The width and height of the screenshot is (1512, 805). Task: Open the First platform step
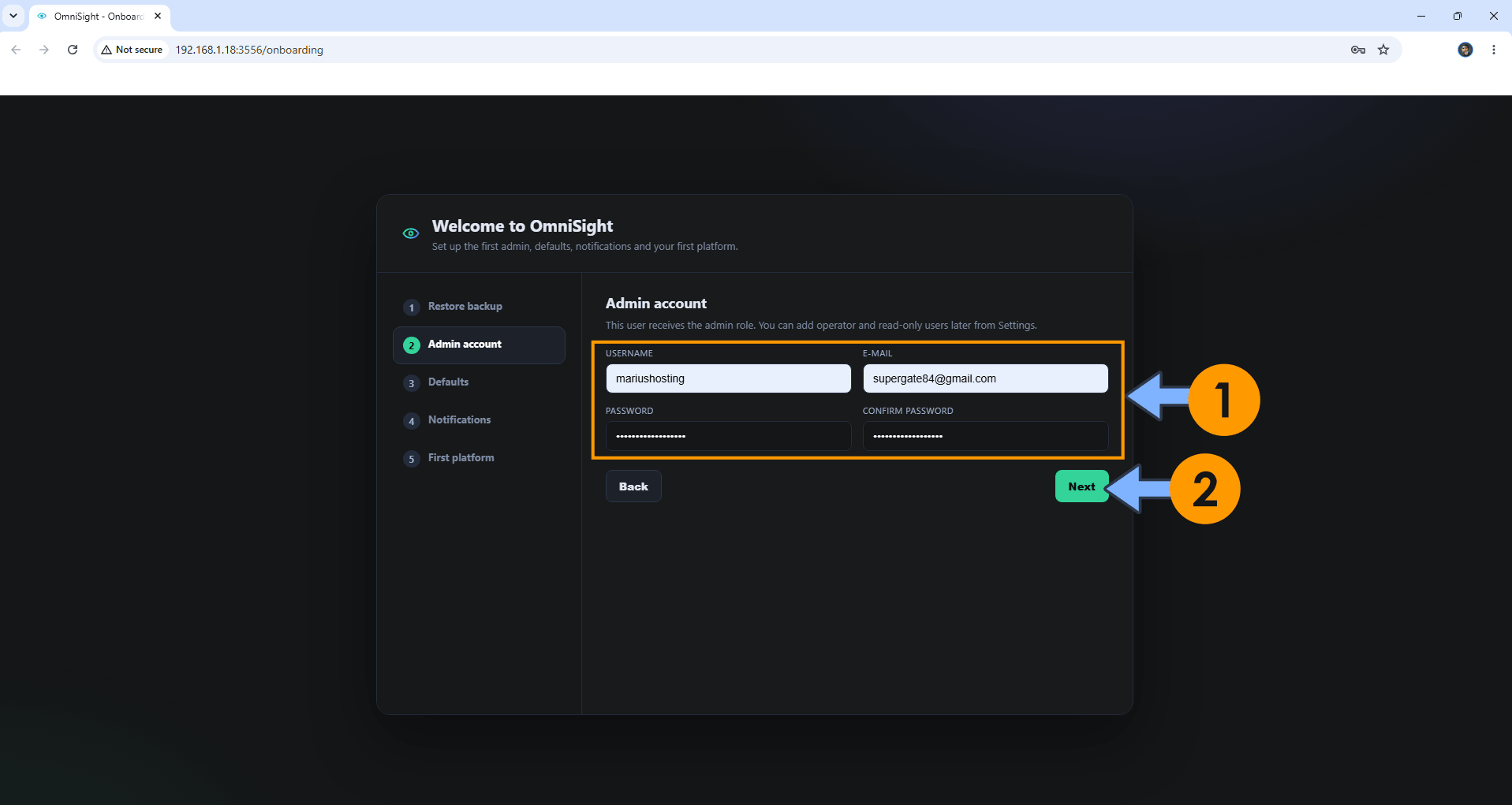pos(479,458)
